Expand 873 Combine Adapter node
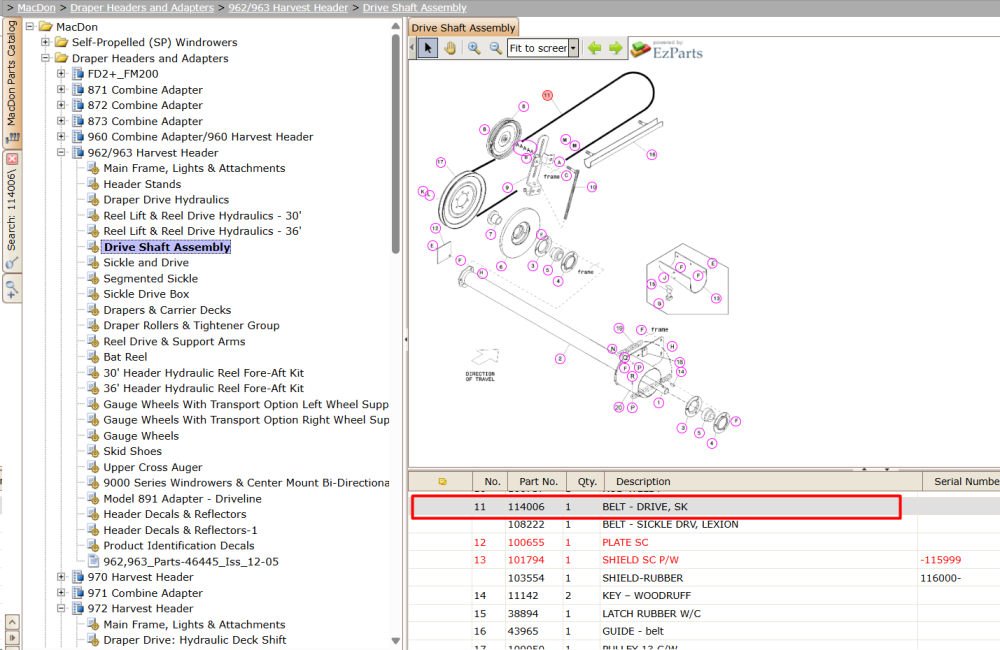Image resolution: width=1000 pixels, height=650 pixels. point(61,121)
